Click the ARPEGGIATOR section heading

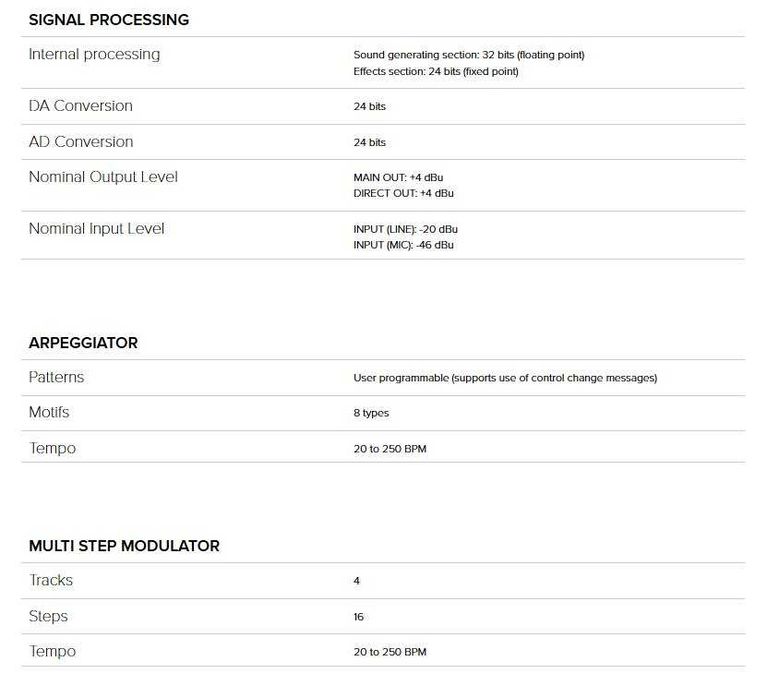(83, 343)
